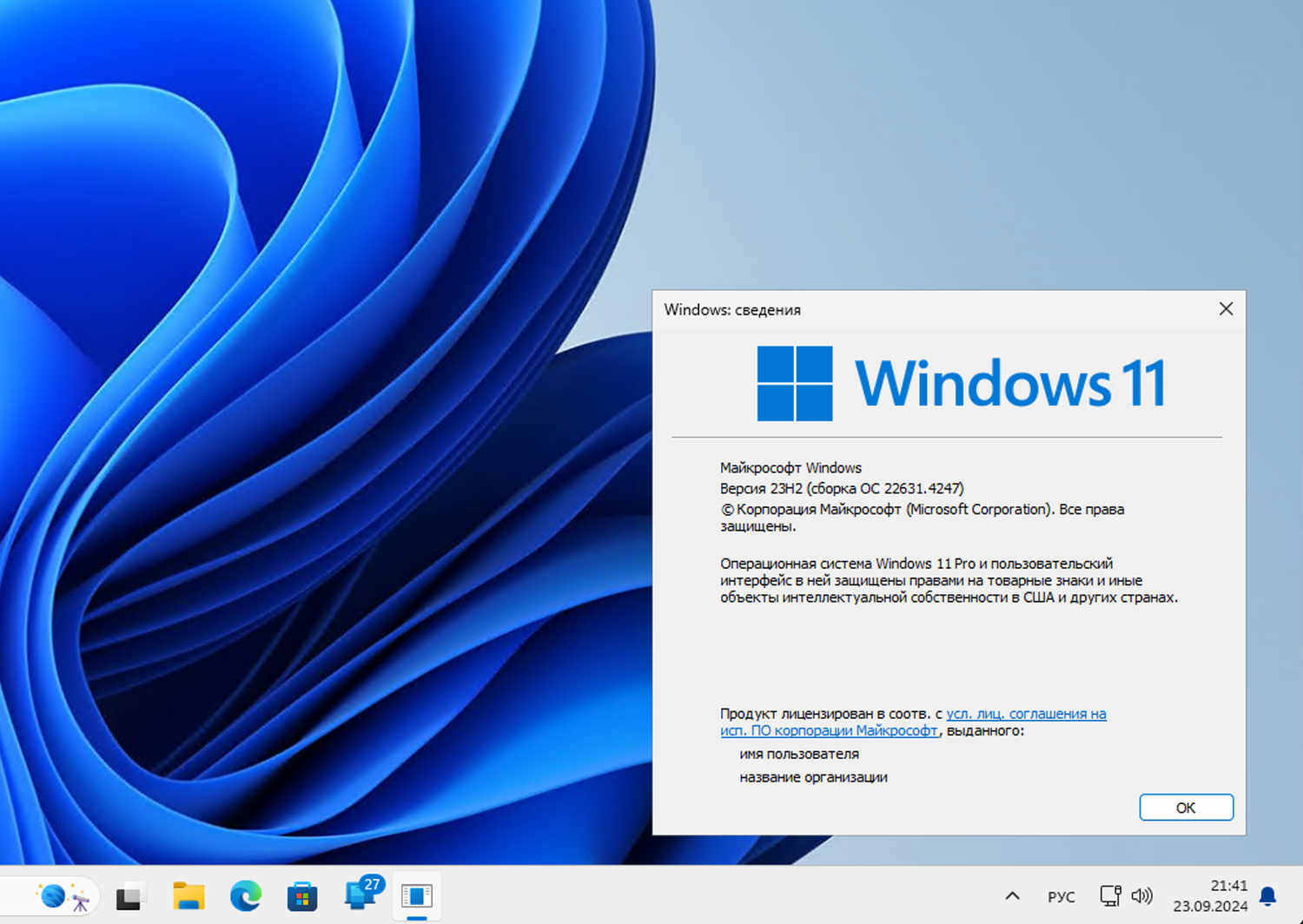The width and height of the screenshot is (1303, 924).
Task: Close the Windows: сведения dialog
Action: (1226, 308)
